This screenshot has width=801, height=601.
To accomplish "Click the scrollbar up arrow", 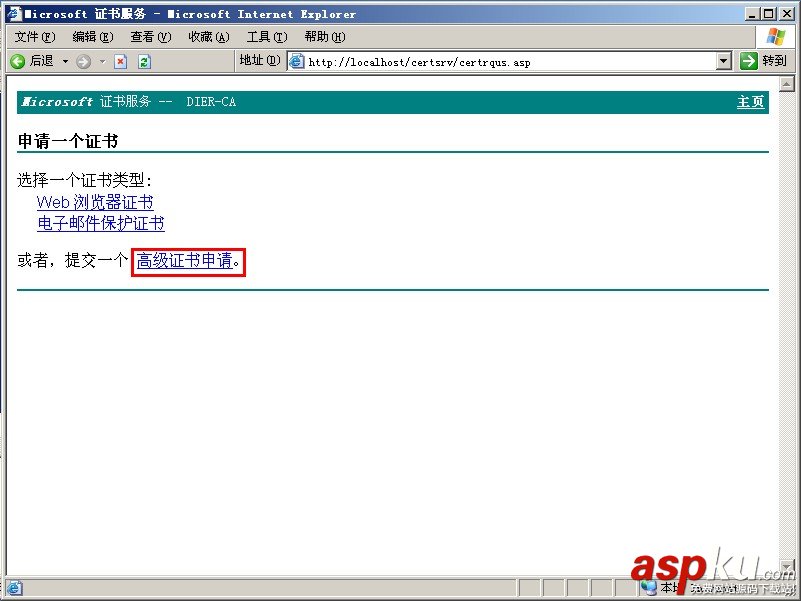I will (x=787, y=83).
